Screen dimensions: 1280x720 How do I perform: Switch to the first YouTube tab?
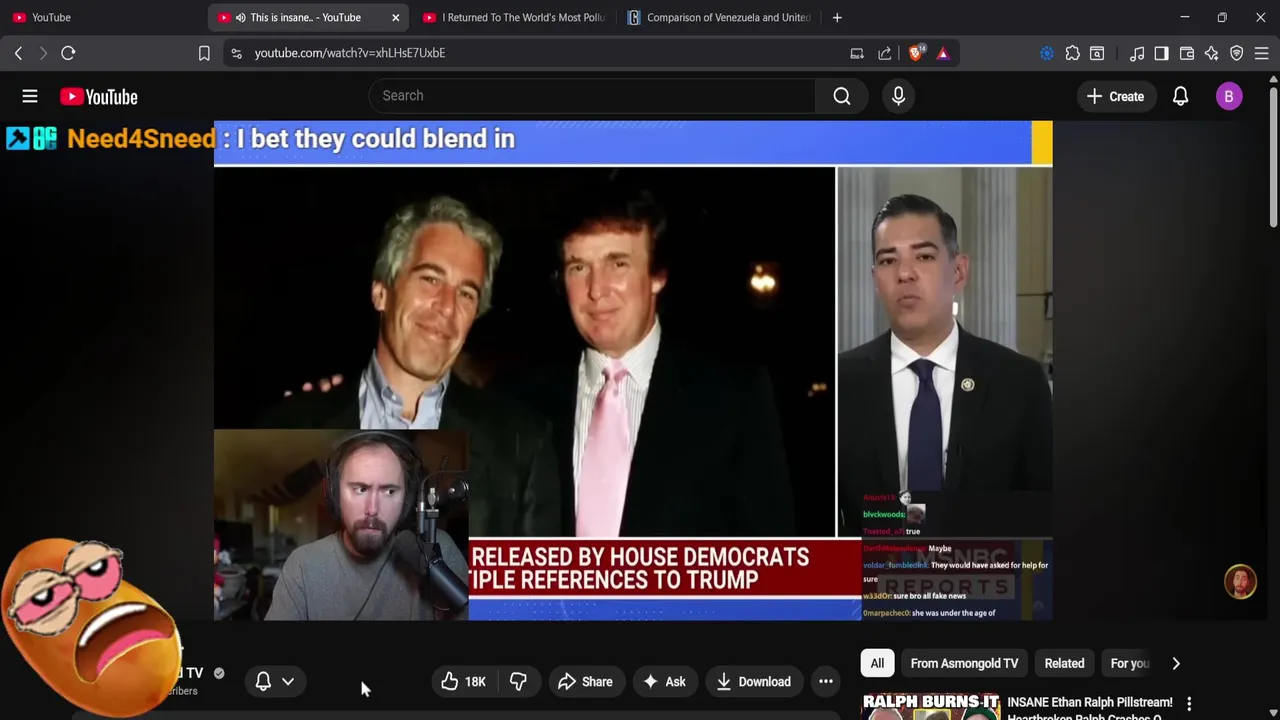[100, 17]
